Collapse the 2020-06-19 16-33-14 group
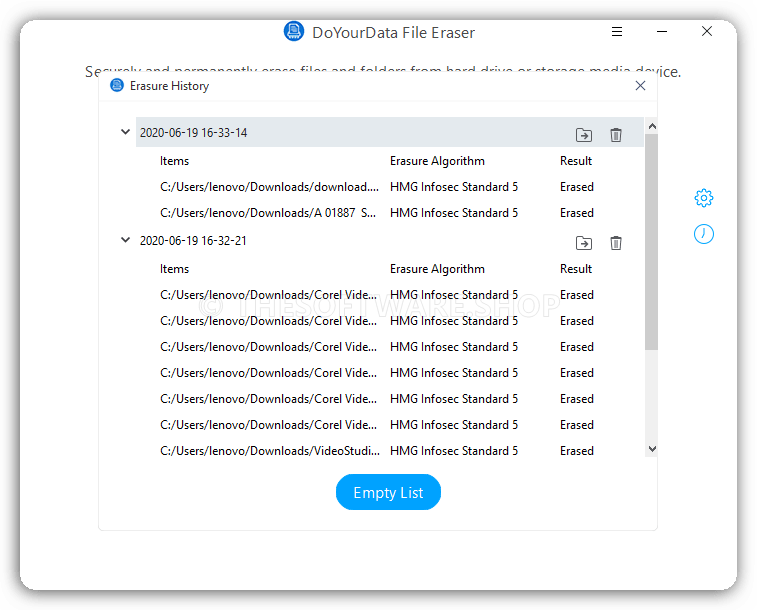The height and width of the screenshot is (610, 757). tap(125, 132)
